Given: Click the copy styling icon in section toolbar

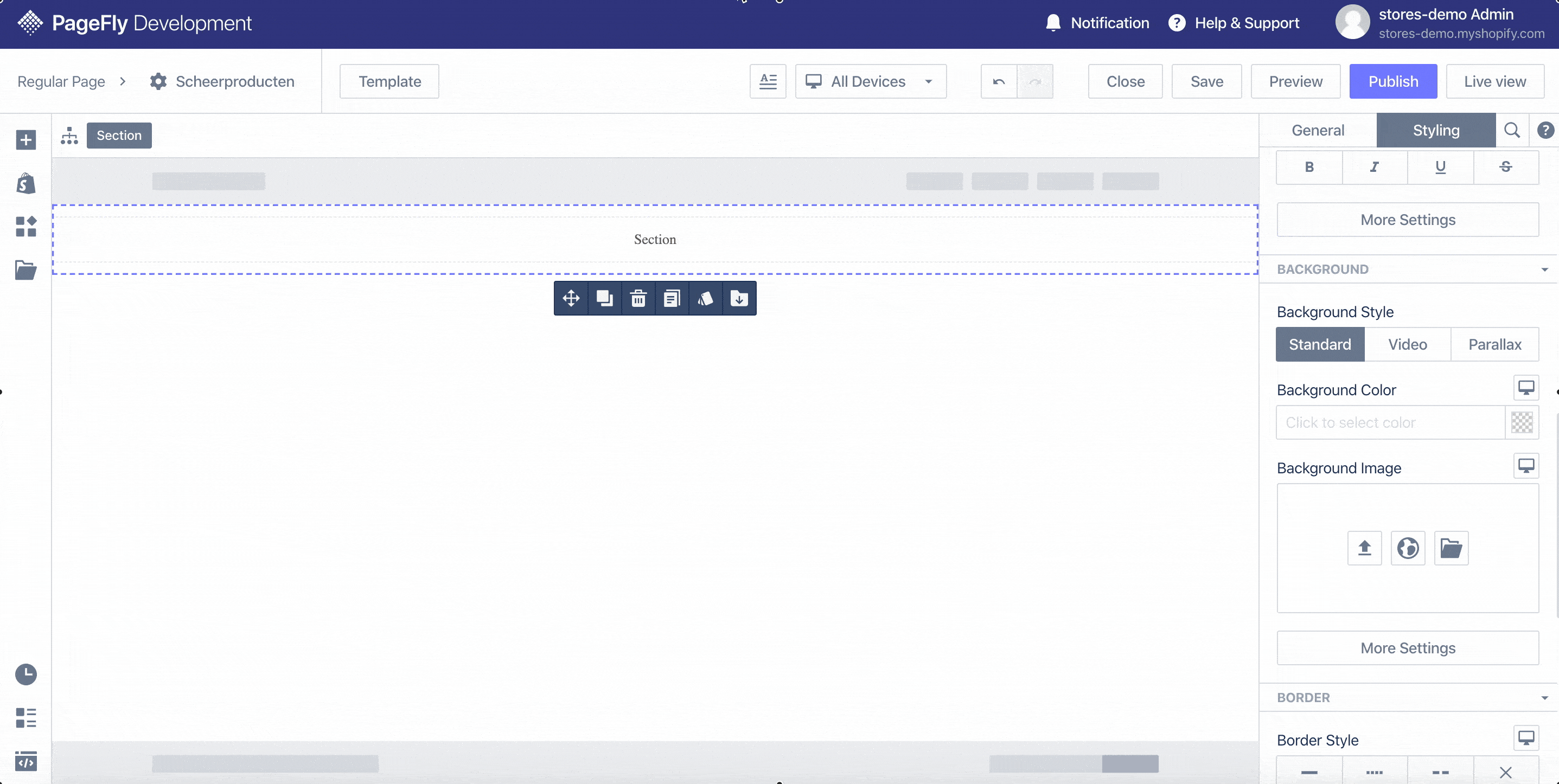Looking at the screenshot, I should pos(705,298).
